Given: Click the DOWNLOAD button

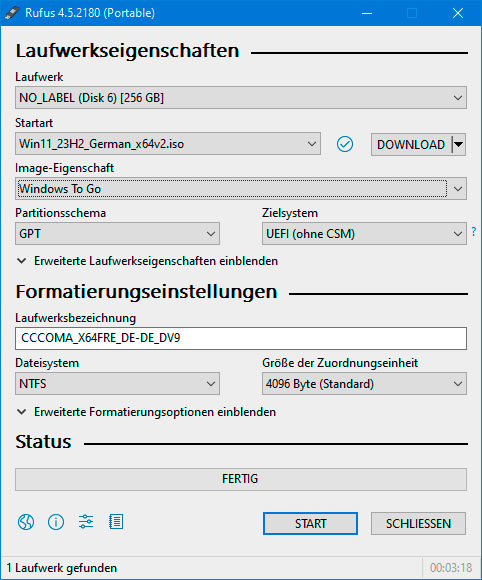Looking at the screenshot, I should click(411, 144).
